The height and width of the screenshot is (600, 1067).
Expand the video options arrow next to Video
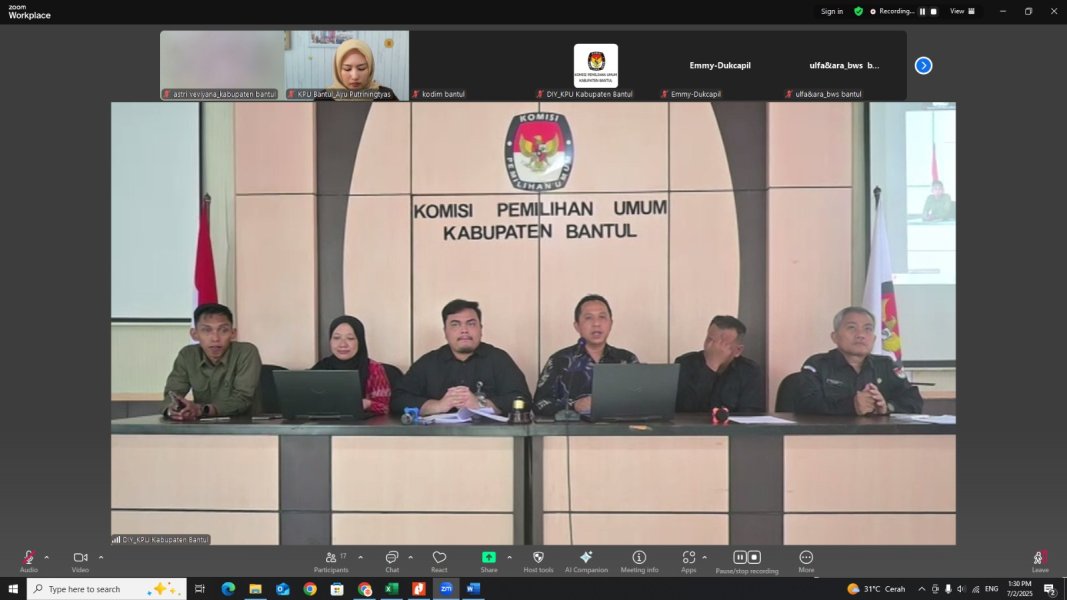point(101,557)
